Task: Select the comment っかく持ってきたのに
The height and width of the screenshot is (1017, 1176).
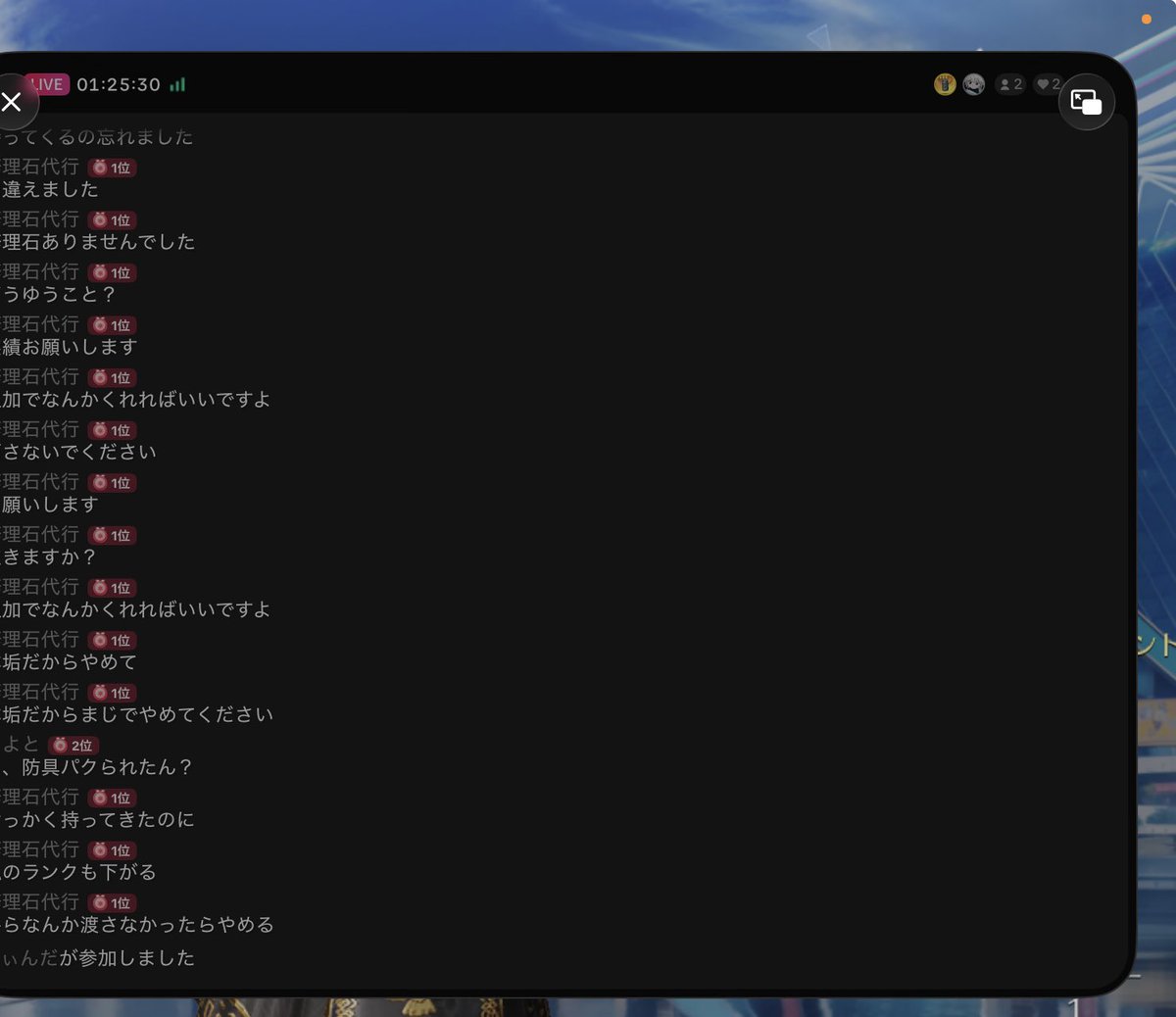Action: pos(98,819)
